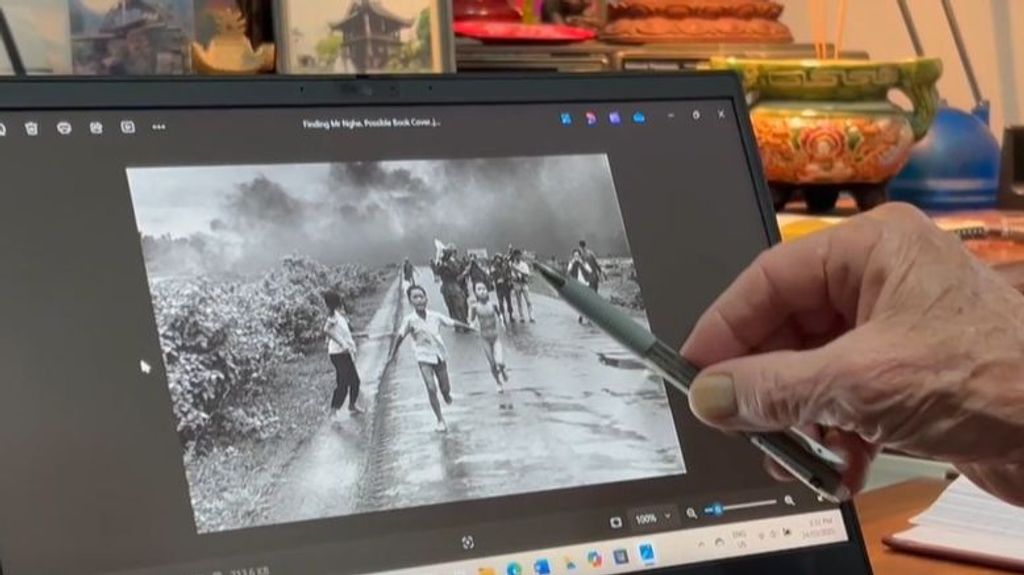
Task: Click the slideshow play icon in toolbar
Action: pos(128,127)
